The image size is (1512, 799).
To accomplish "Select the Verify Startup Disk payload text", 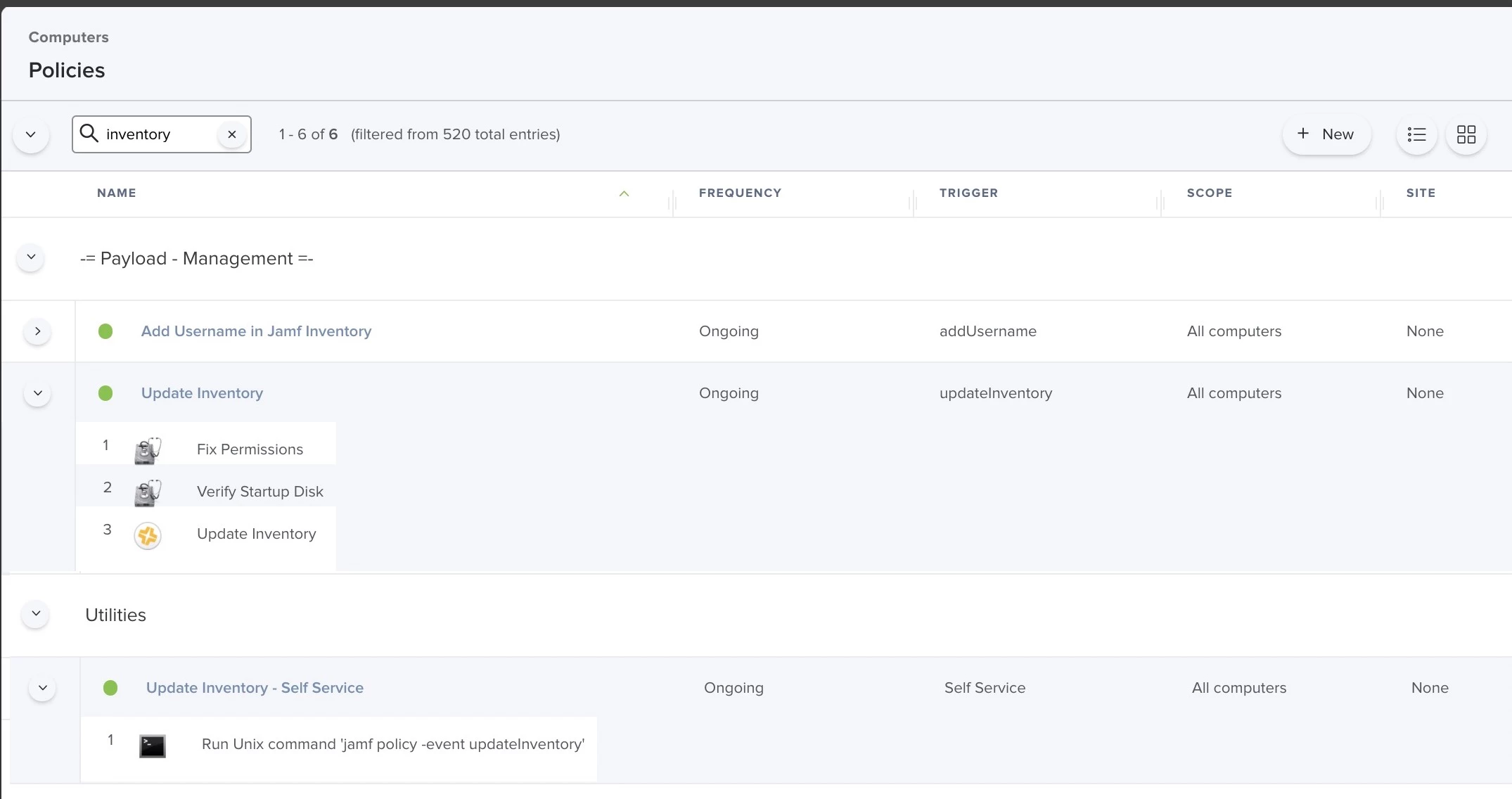I will 260,492.
